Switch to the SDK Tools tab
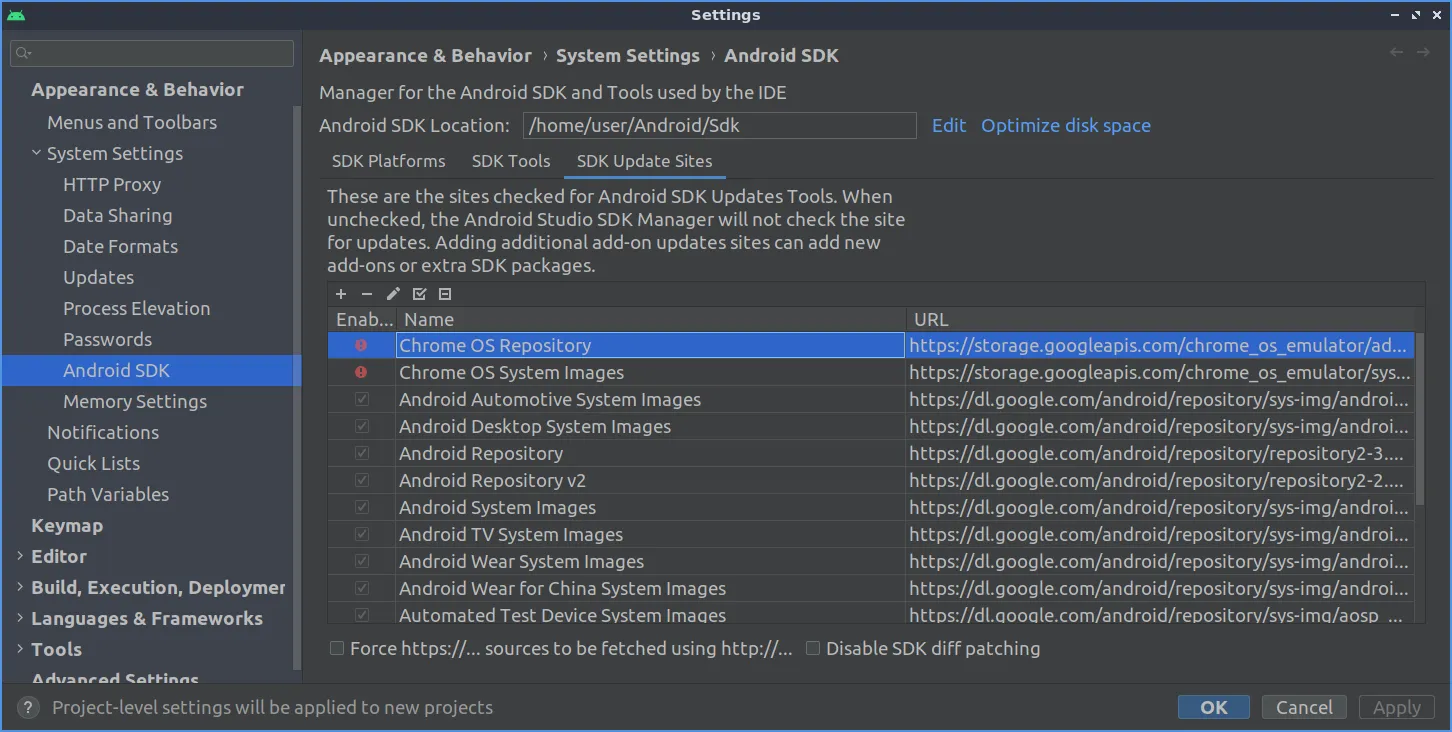Screen dimensions: 1452x732 tap(511, 161)
